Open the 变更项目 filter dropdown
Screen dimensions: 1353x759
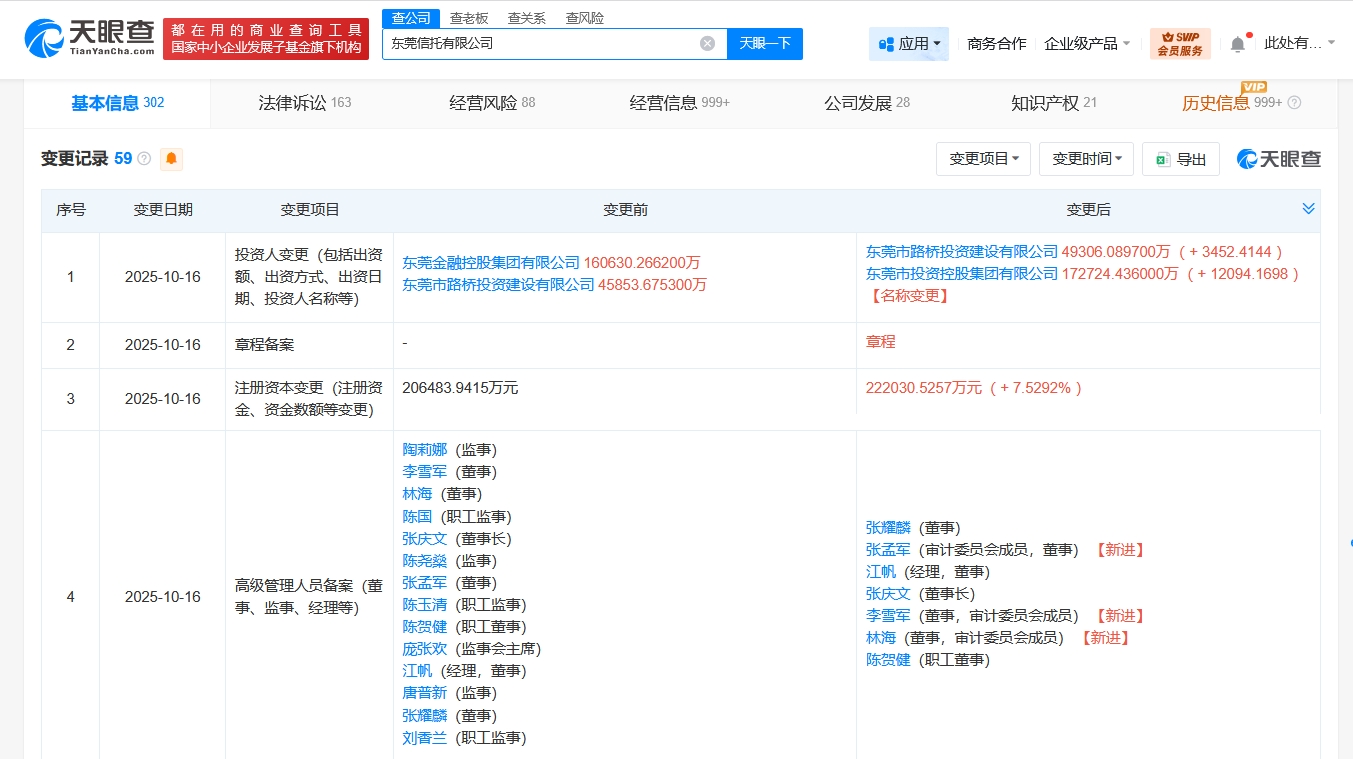pos(983,159)
